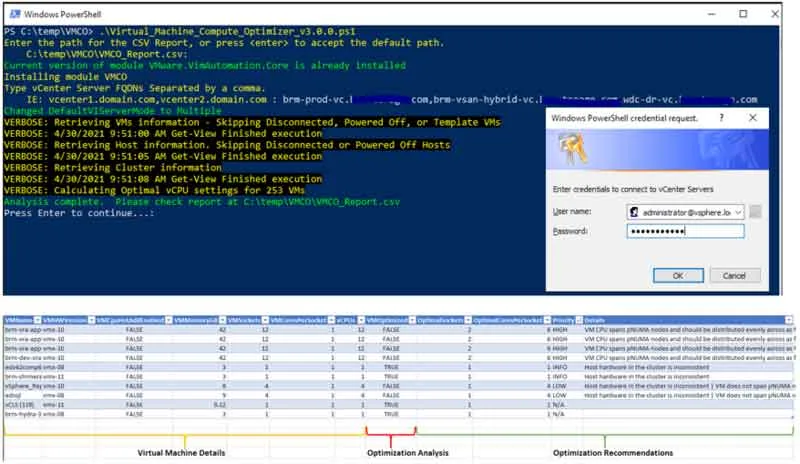Screen dimensions: 800x464
Task: Open the VMCoresPerSocket column filter dropdown
Action: coord(331,320)
